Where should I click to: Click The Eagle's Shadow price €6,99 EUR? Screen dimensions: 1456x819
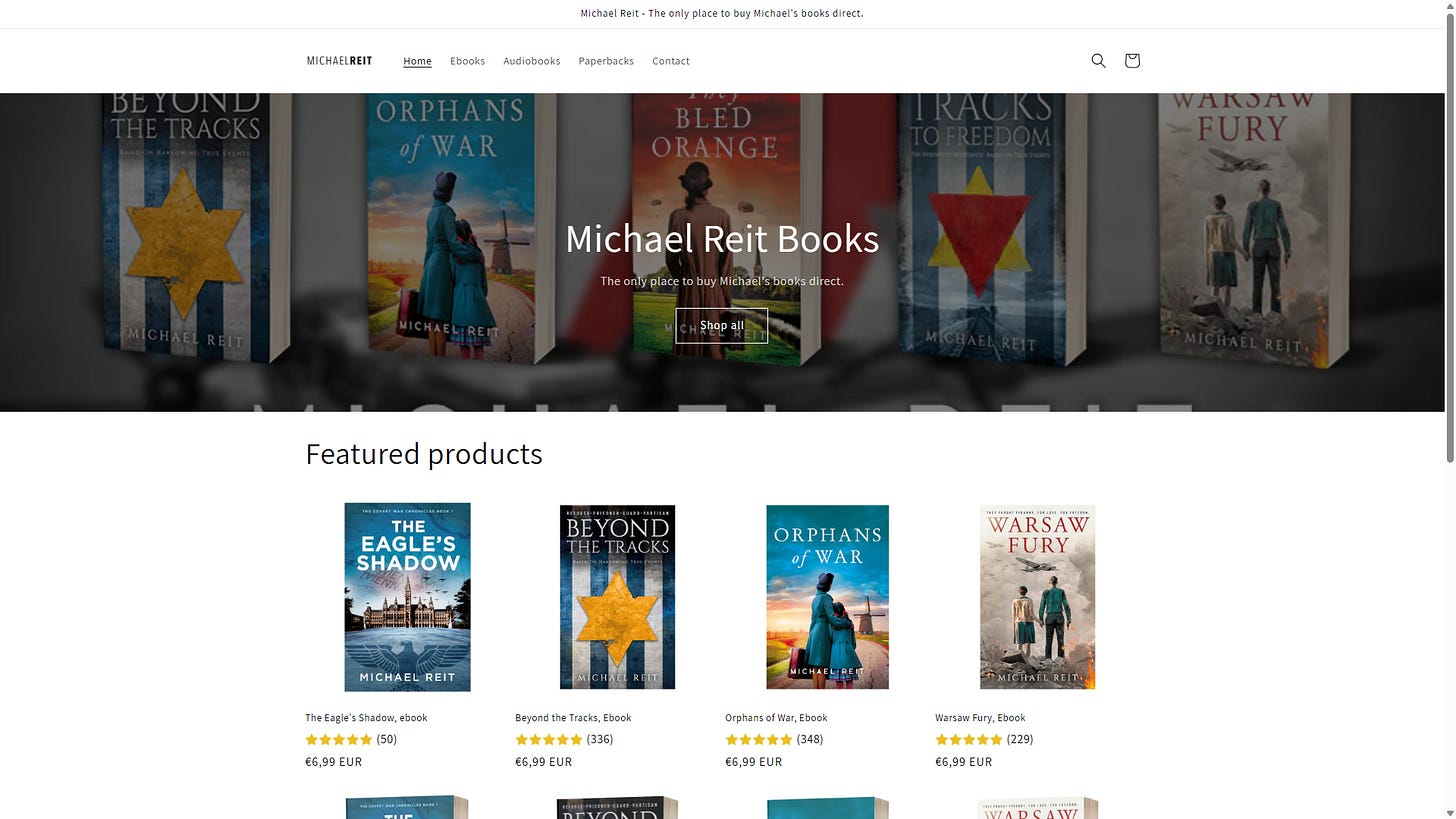333,761
